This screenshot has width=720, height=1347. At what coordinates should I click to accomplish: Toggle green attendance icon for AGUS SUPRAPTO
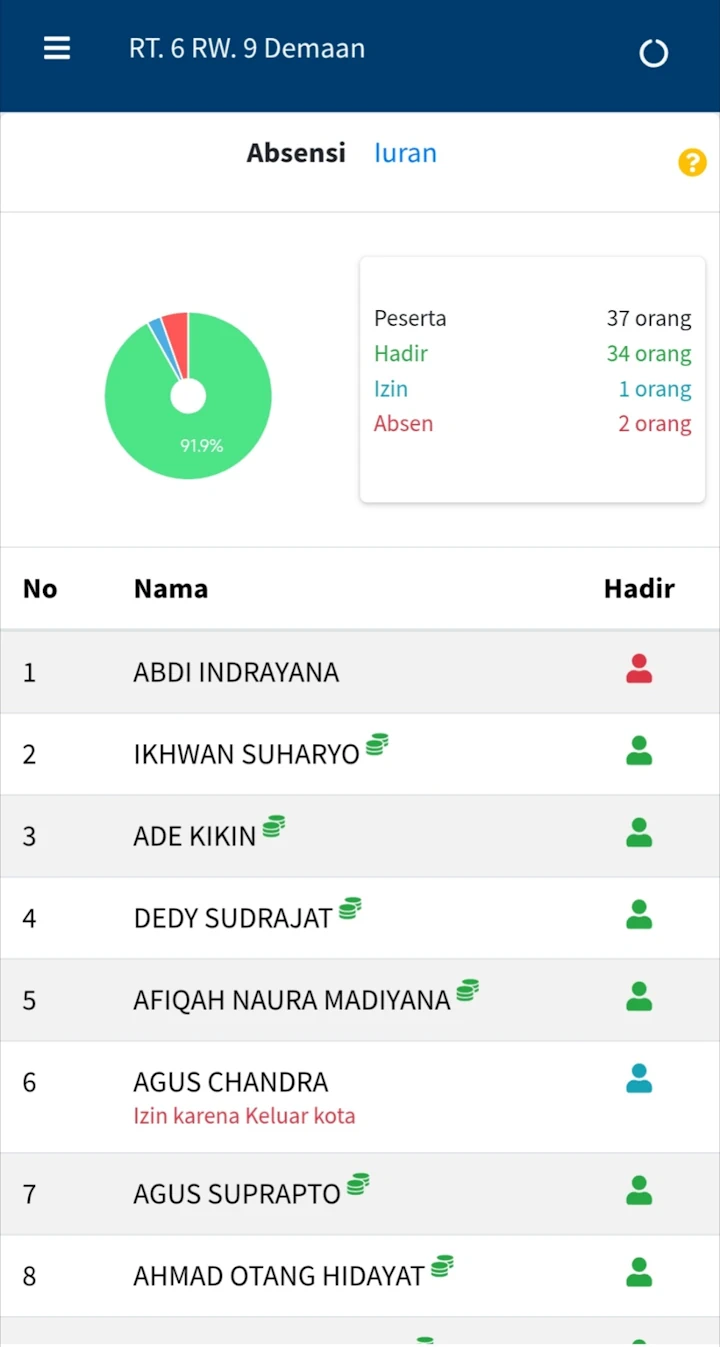click(639, 1190)
